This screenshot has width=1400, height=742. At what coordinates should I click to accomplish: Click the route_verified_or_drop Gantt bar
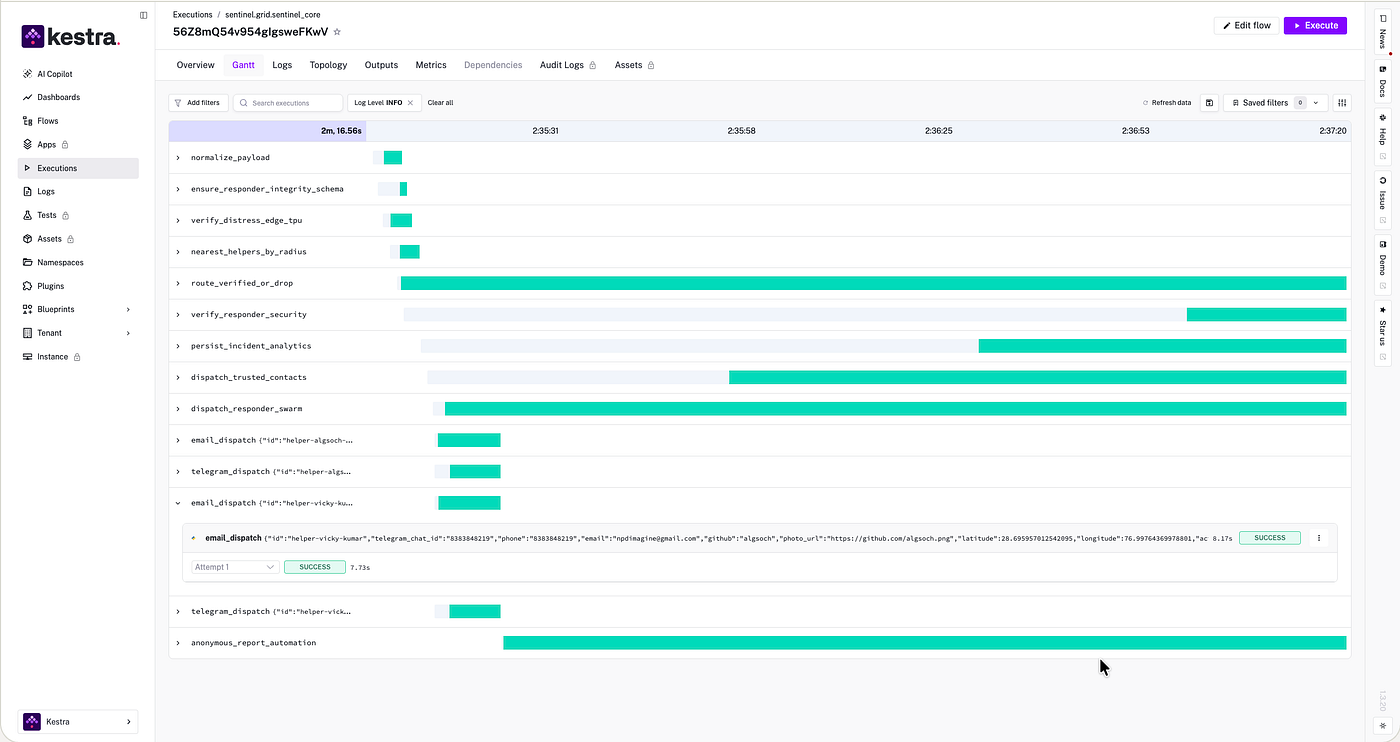(x=873, y=283)
